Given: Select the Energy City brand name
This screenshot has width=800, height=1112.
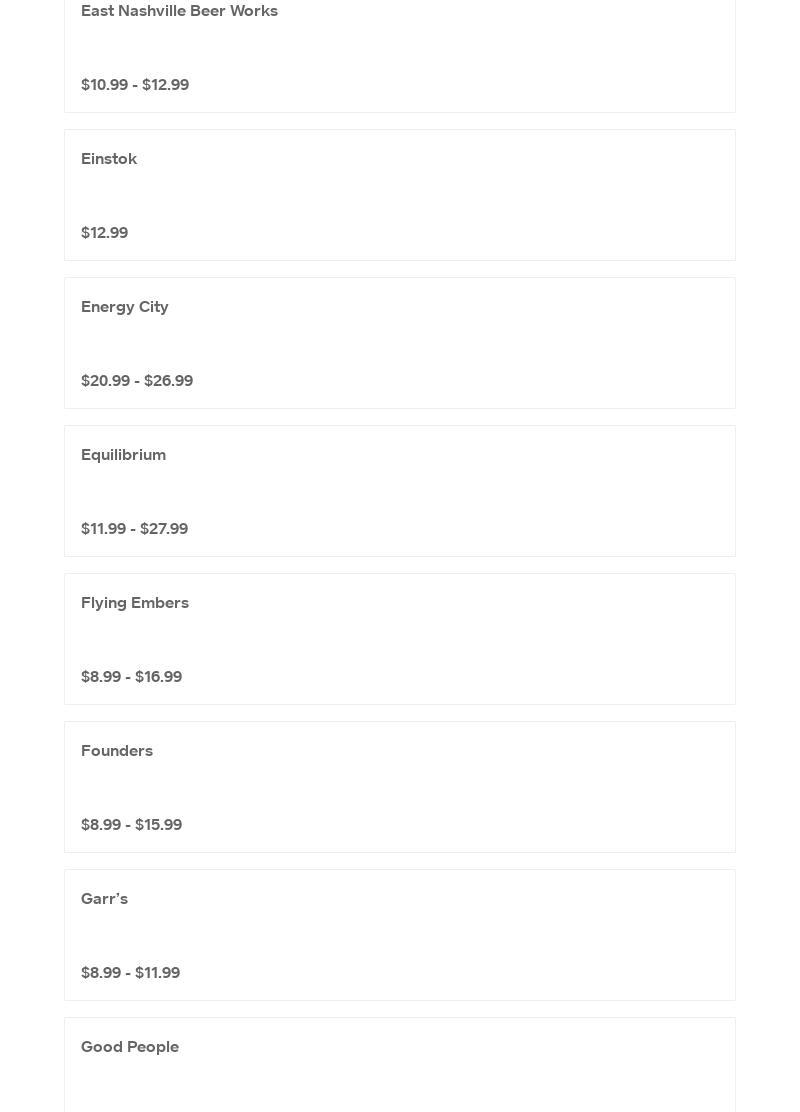Looking at the screenshot, I should [125, 307].
